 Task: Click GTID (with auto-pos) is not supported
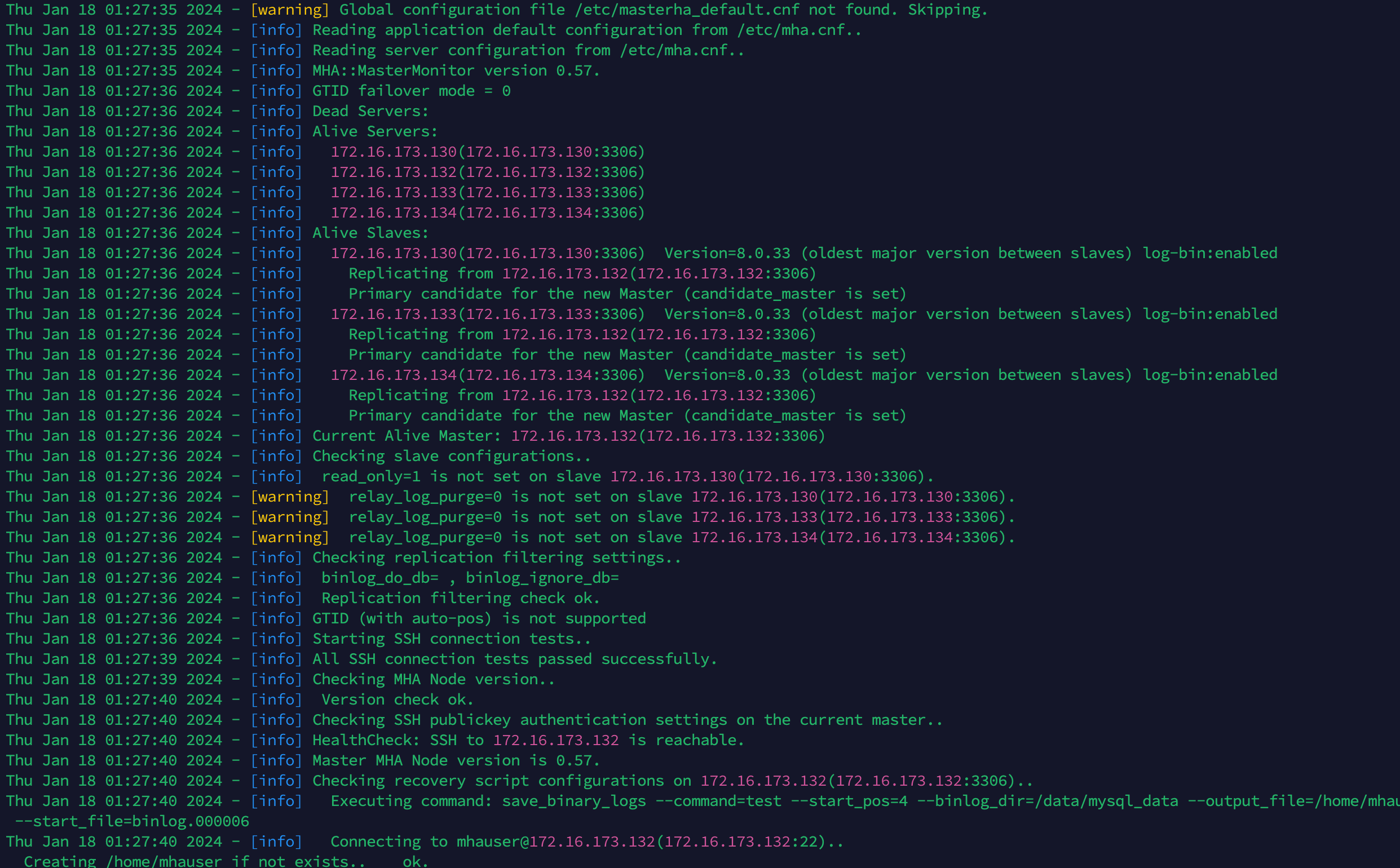pyautogui.click(x=478, y=619)
